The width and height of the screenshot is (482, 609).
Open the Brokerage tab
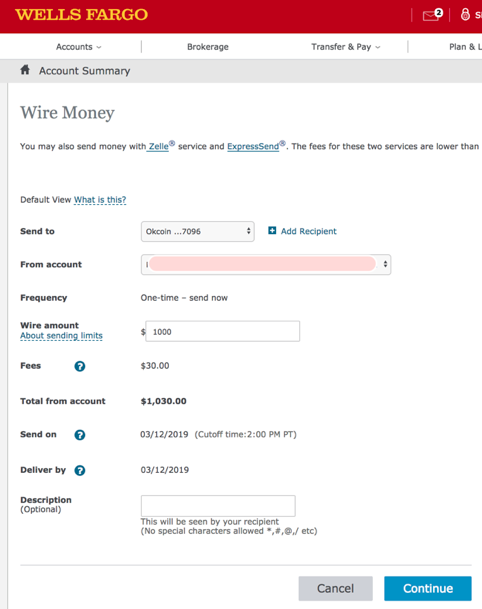[208, 47]
